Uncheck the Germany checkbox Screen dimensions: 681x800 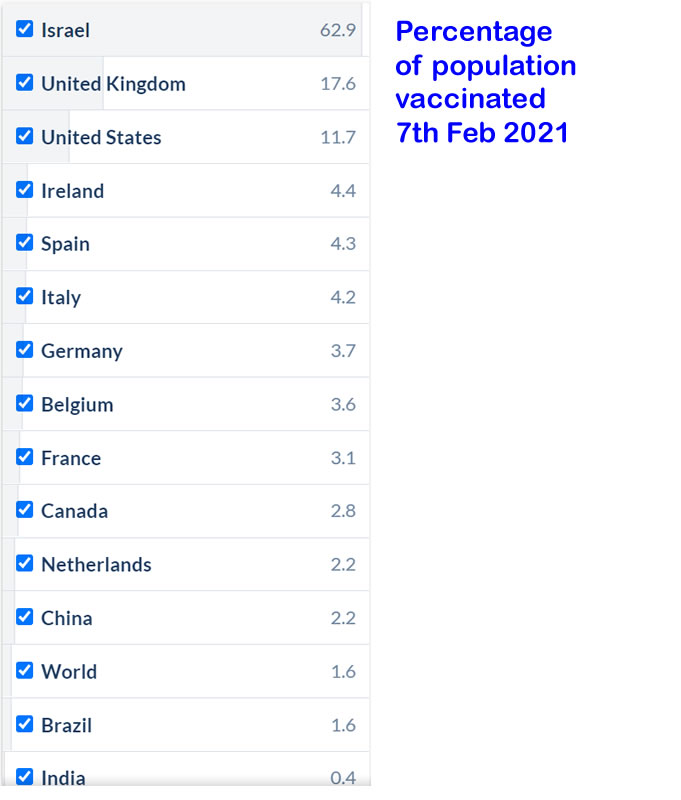tap(25, 350)
